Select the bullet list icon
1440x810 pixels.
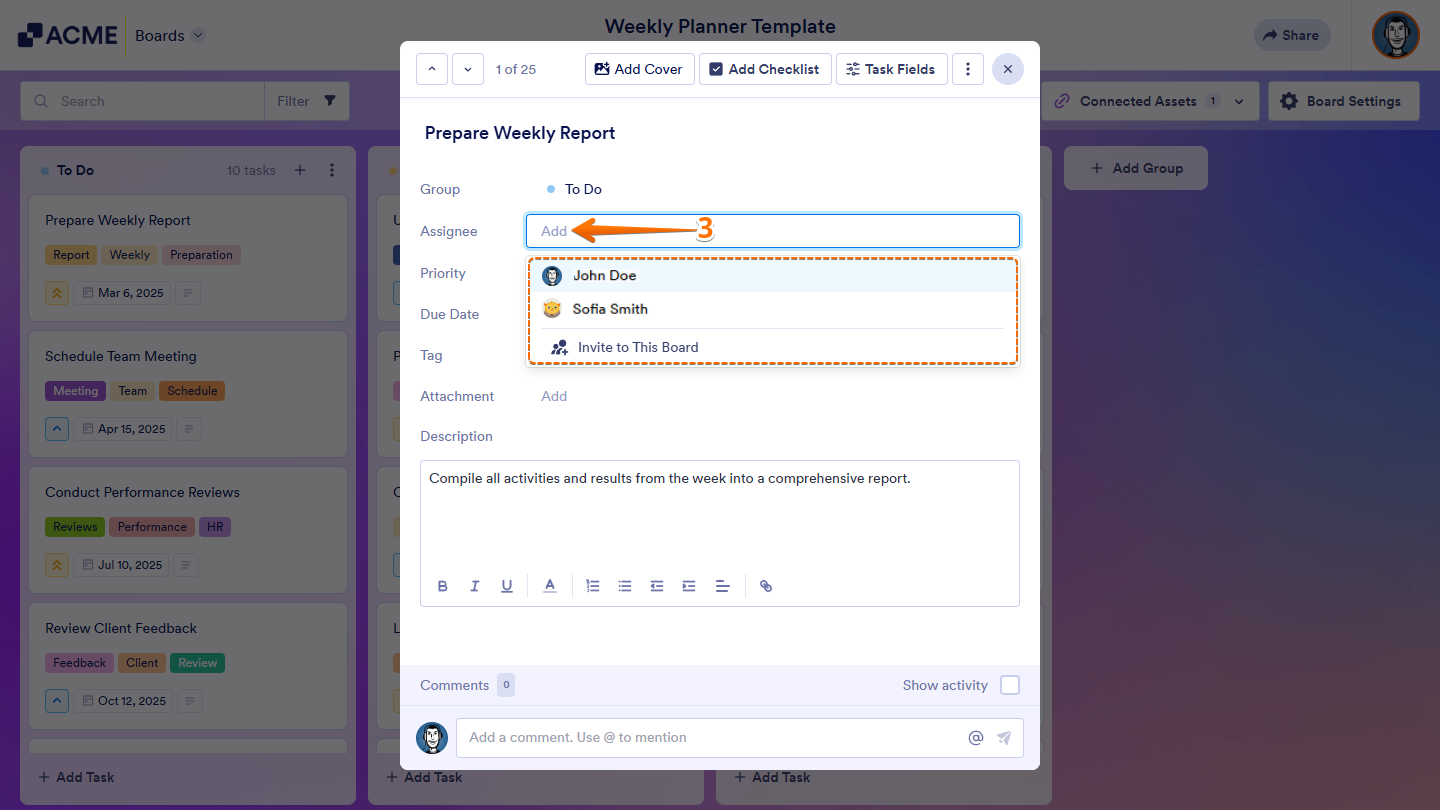(x=625, y=585)
